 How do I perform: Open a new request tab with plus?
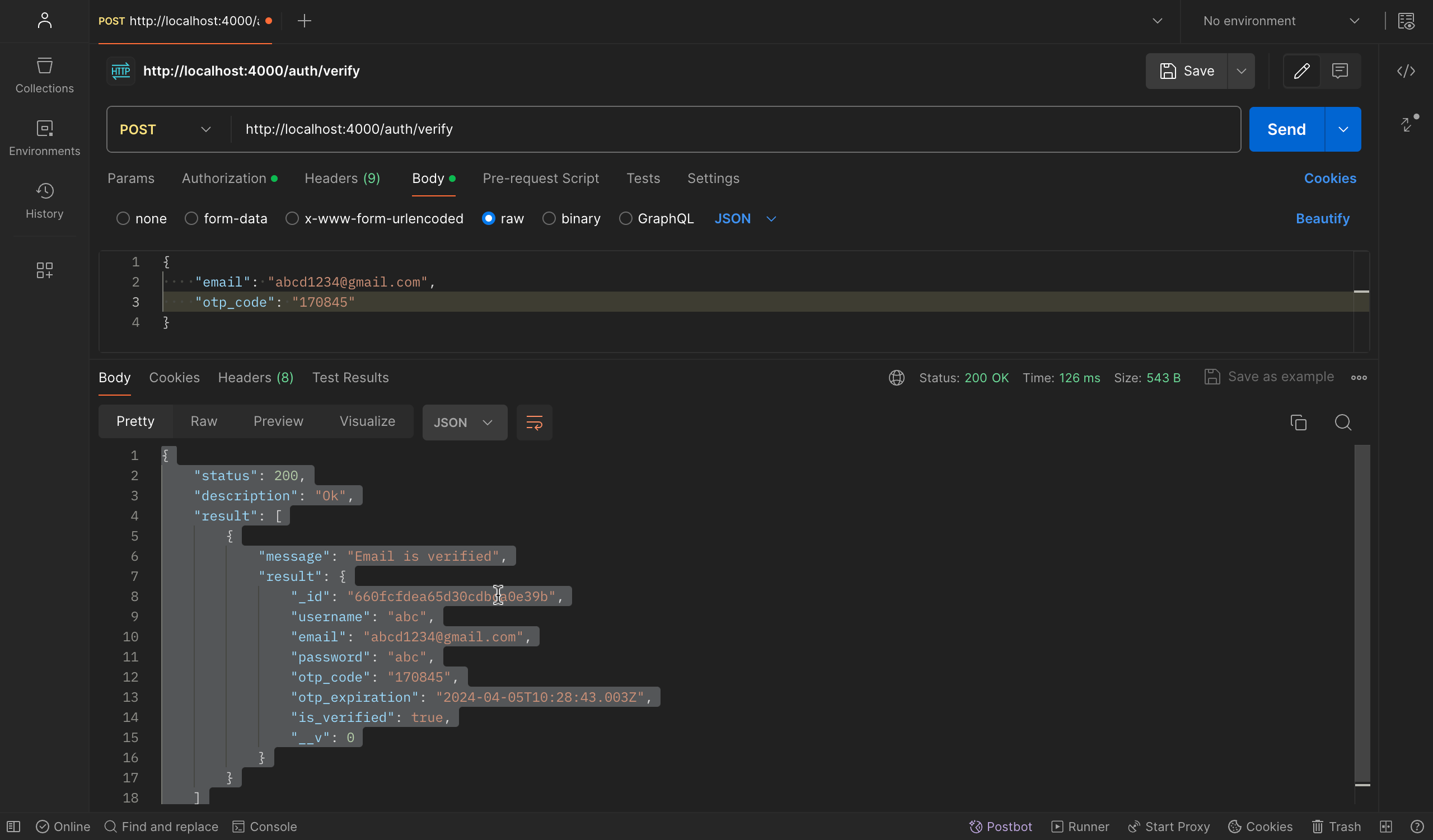tap(304, 21)
